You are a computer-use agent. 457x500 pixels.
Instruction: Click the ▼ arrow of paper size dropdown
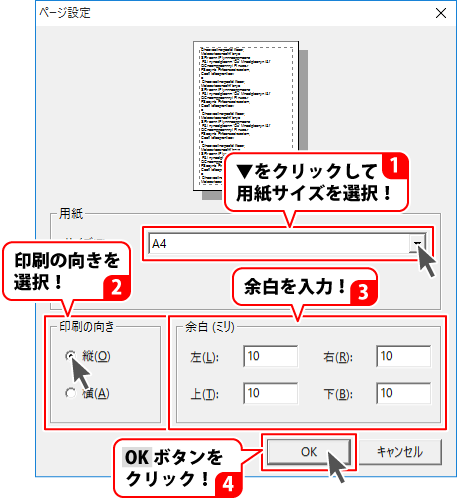point(417,243)
